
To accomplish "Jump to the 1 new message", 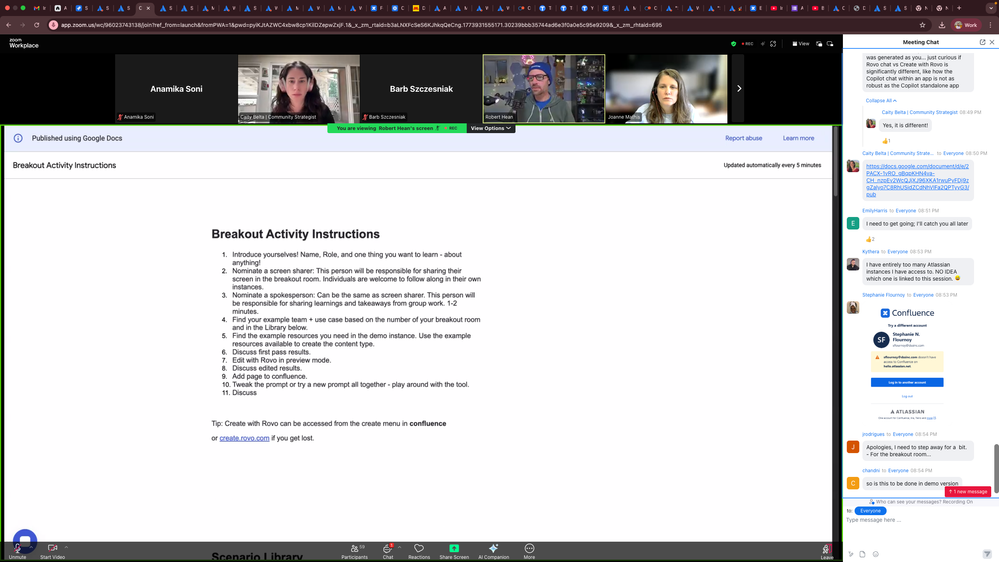I will pos(968,491).
